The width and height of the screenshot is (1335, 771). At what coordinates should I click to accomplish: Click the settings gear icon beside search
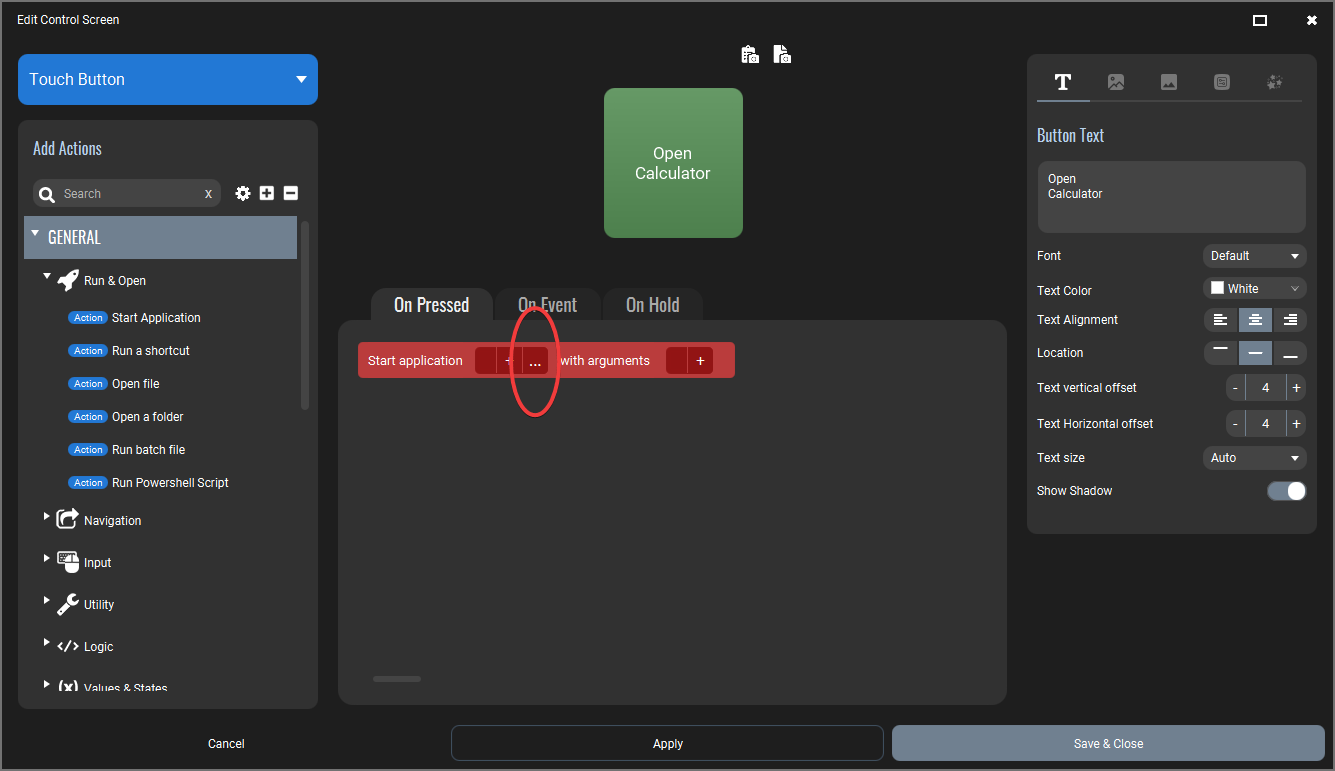(x=243, y=193)
